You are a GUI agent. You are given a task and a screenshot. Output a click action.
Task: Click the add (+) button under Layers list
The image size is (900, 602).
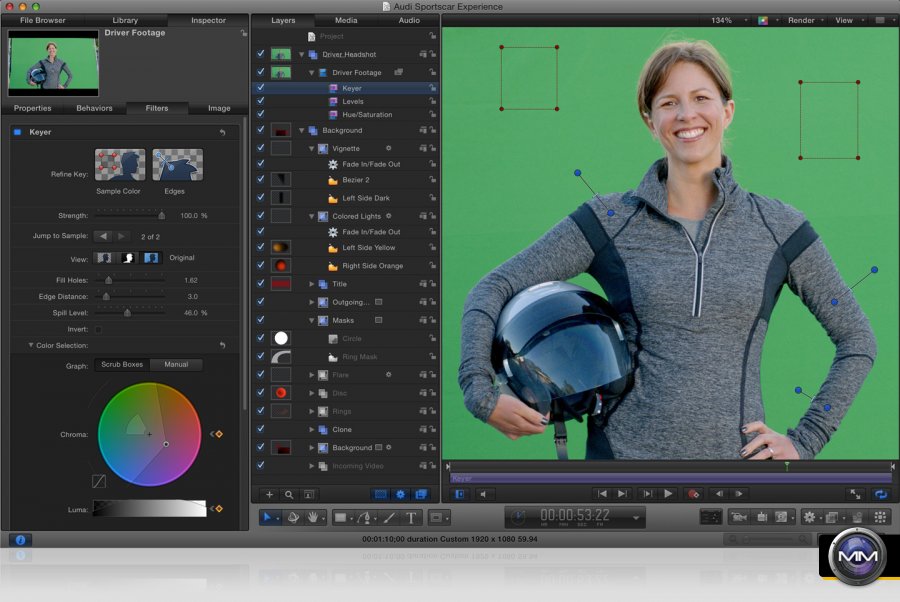(268, 494)
